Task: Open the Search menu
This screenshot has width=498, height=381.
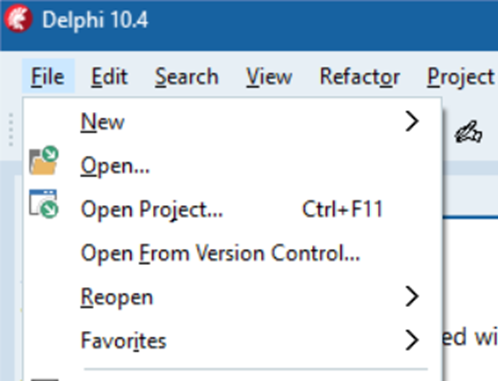Action: click(x=187, y=76)
